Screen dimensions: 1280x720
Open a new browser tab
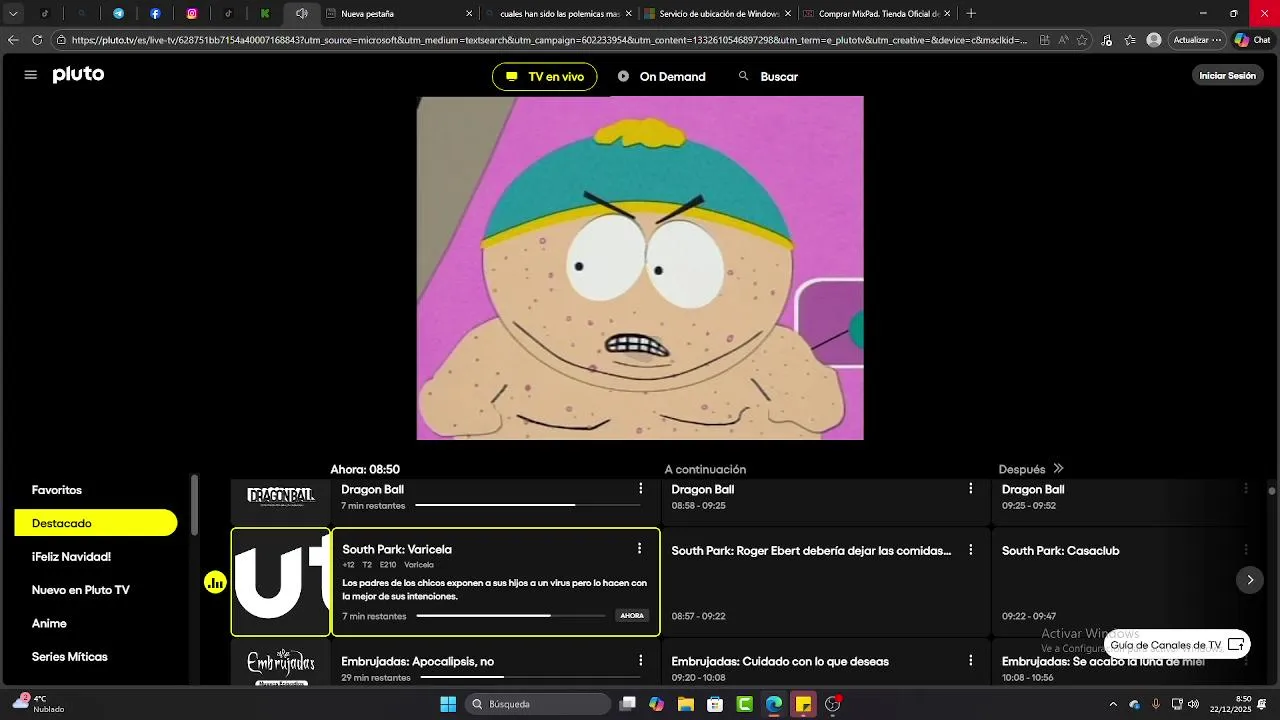[971, 14]
